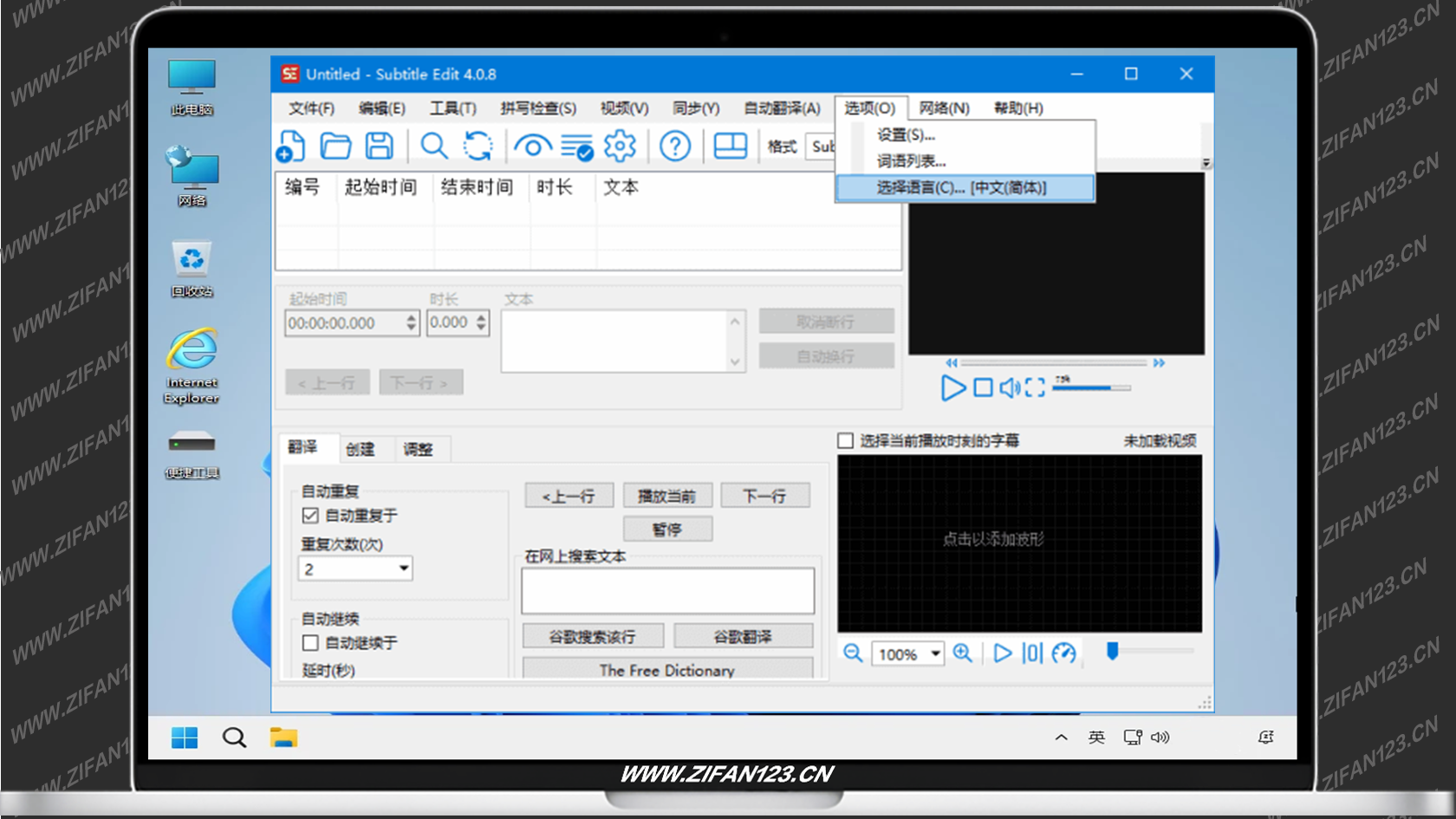Fast-forward video double-arrow right icon
This screenshot has width=1456, height=819.
pos(1159,362)
